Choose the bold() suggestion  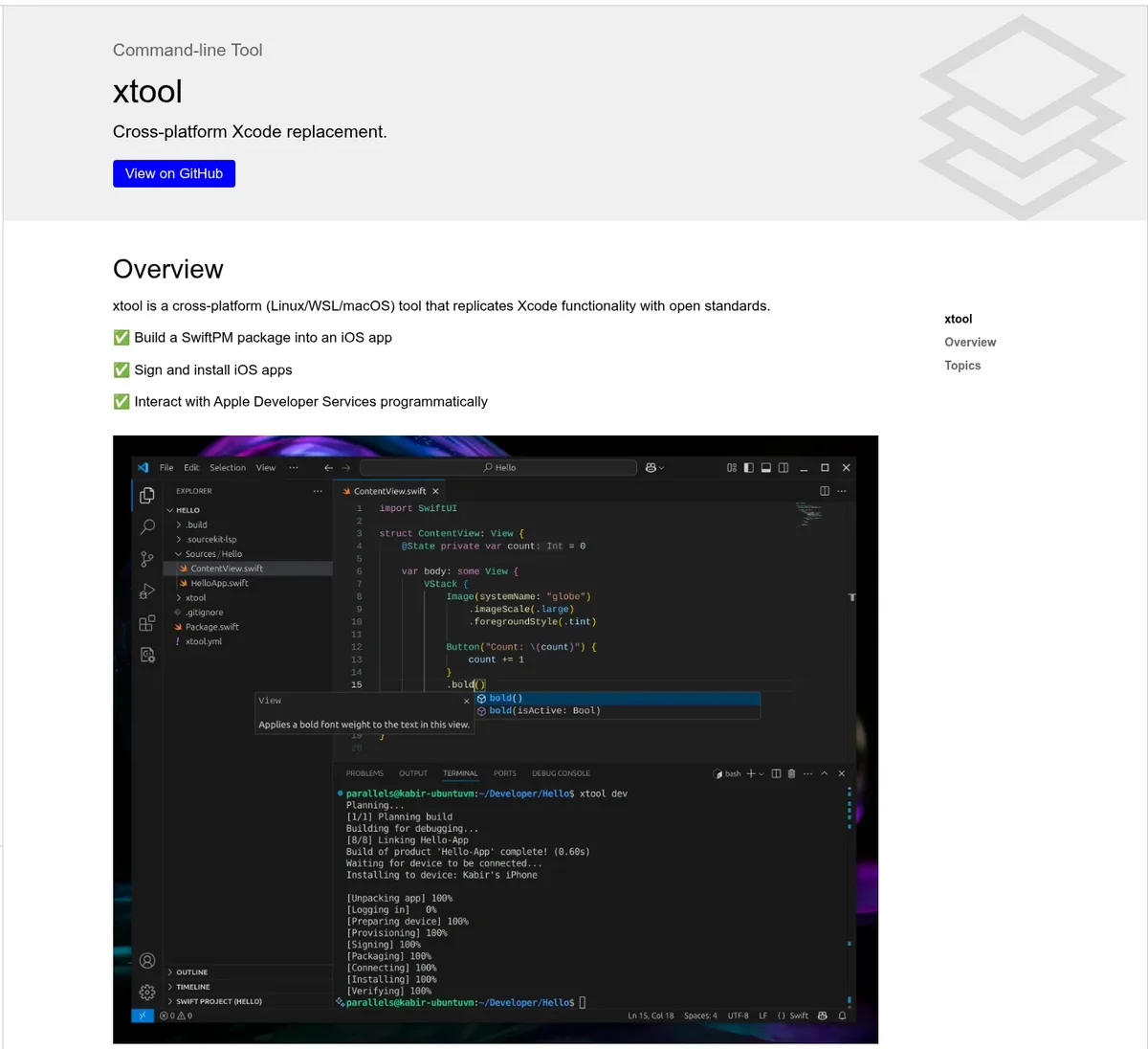coord(617,699)
